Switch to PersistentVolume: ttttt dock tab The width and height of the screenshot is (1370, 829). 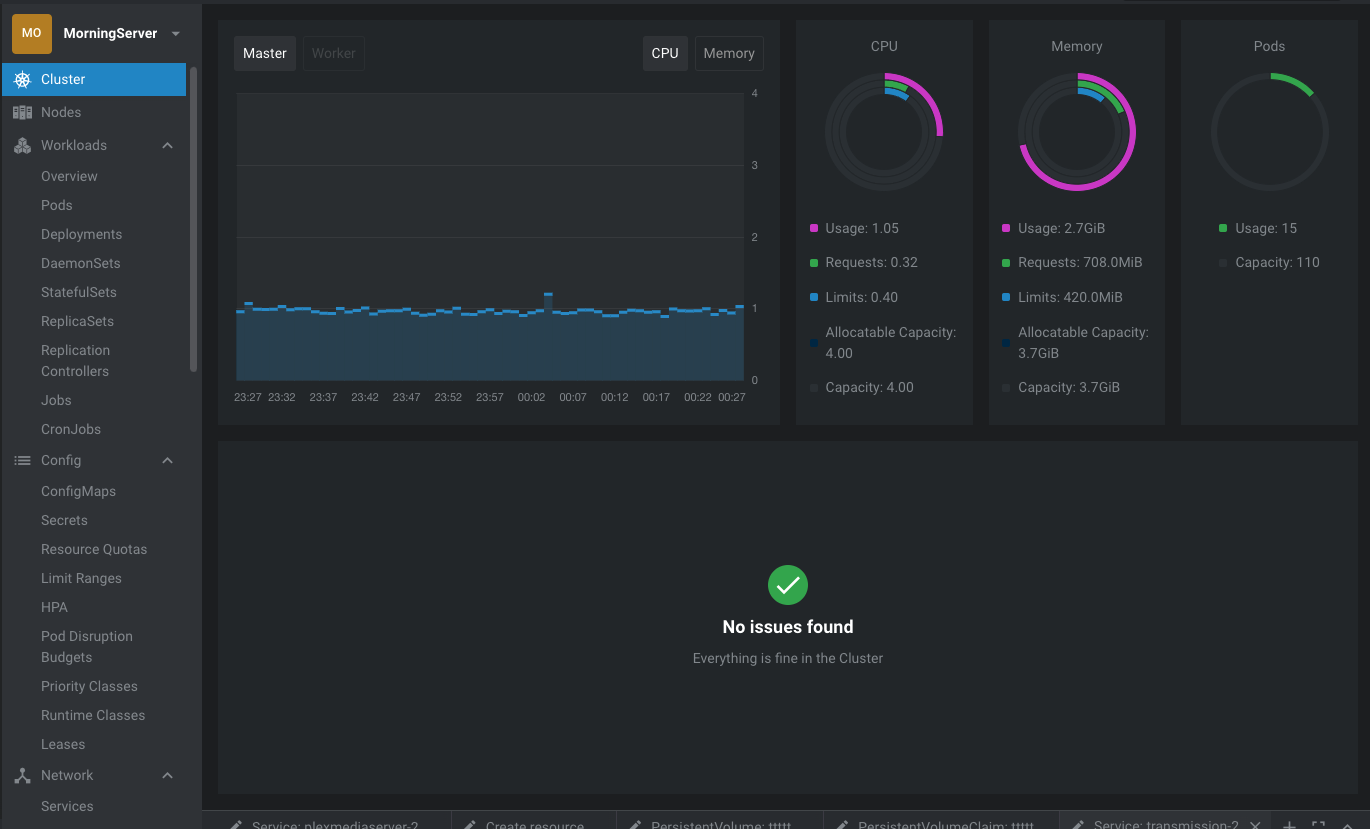(720, 821)
